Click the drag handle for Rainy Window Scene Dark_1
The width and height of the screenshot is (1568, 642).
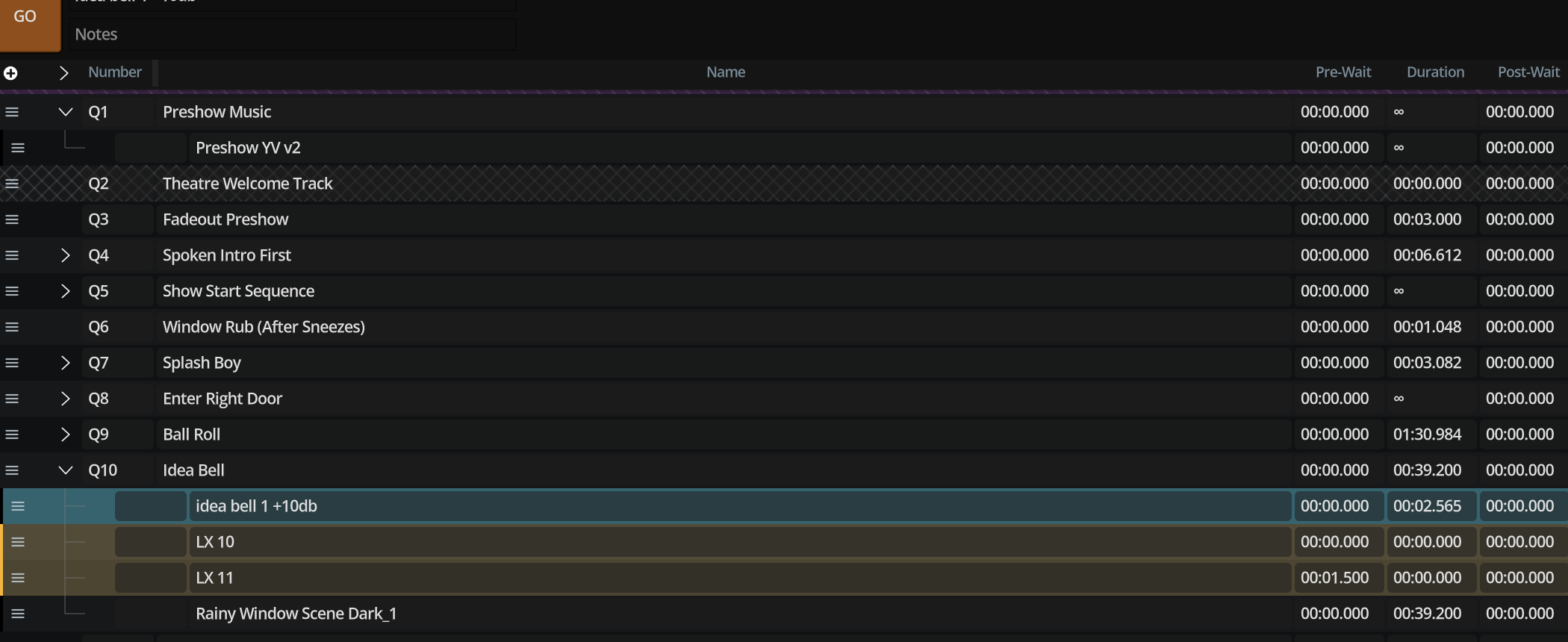pyautogui.click(x=18, y=614)
